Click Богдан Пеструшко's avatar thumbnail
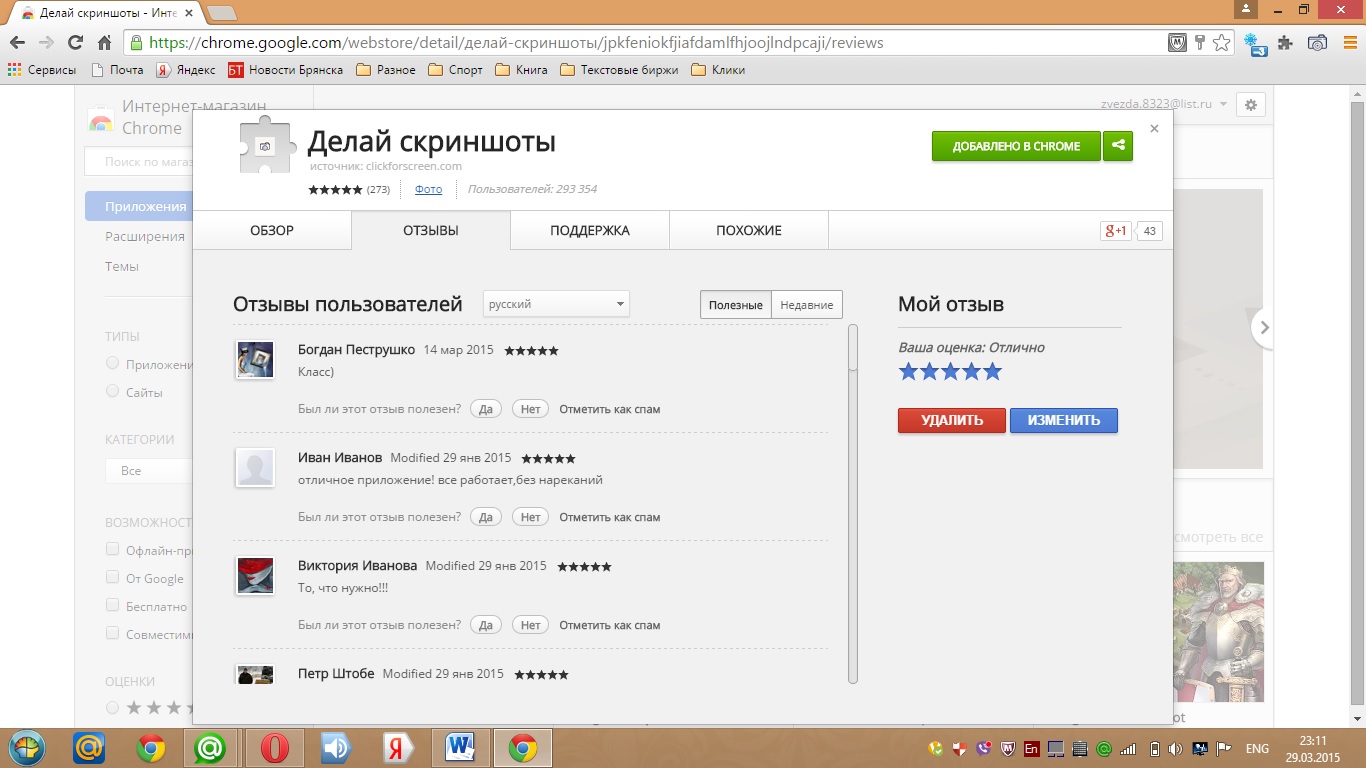The image size is (1366, 768). pyautogui.click(x=255, y=360)
